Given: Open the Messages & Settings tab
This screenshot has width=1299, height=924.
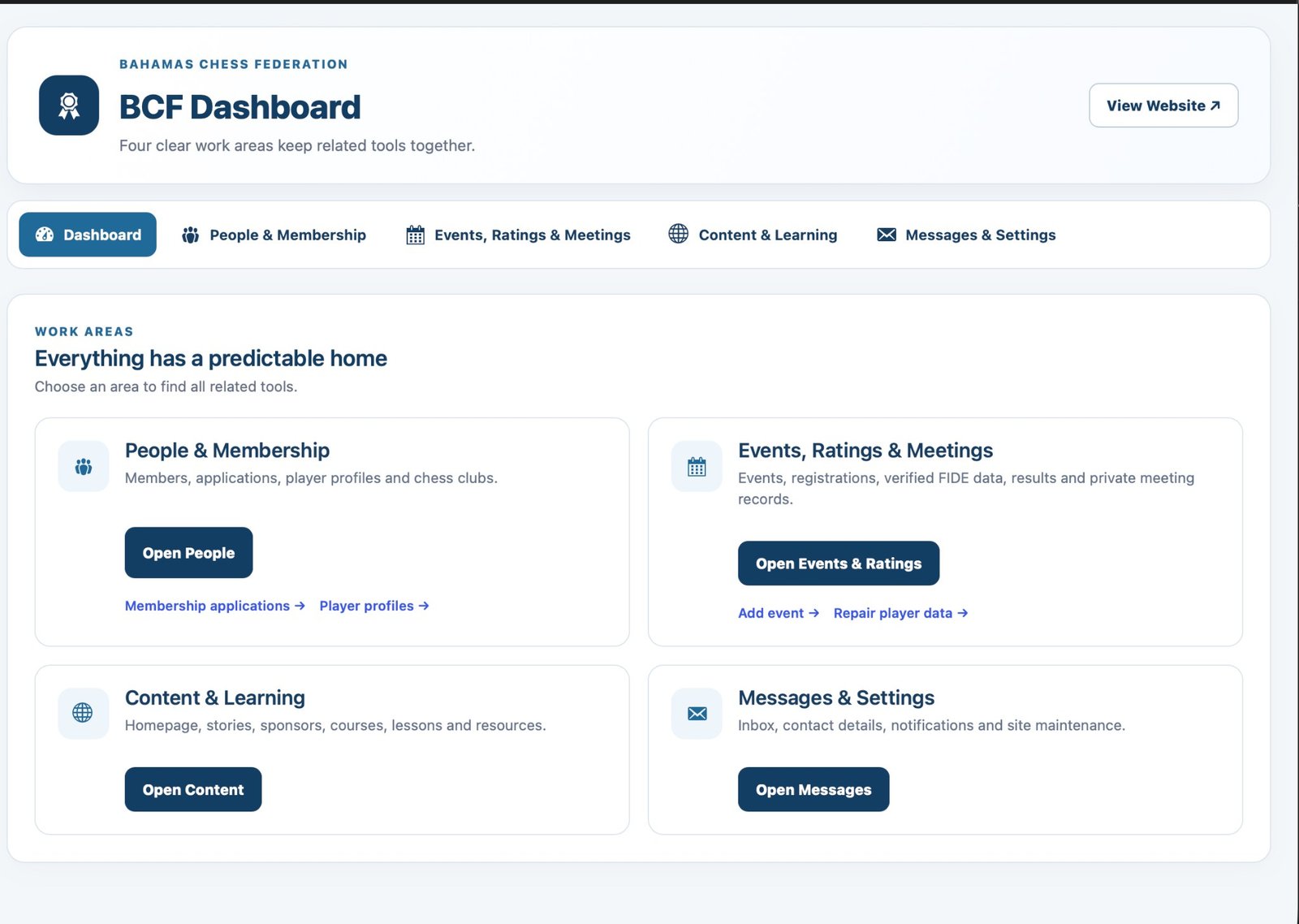Looking at the screenshot, I should click(966, 235).
